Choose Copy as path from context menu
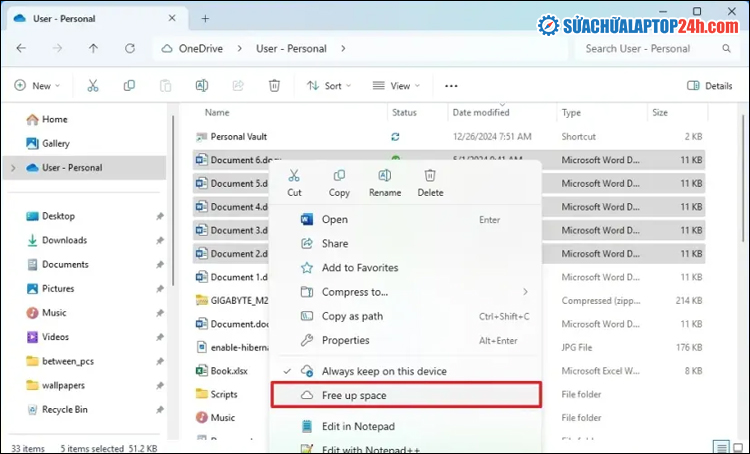The image size is (750, 454). click(x=352, y=316)
